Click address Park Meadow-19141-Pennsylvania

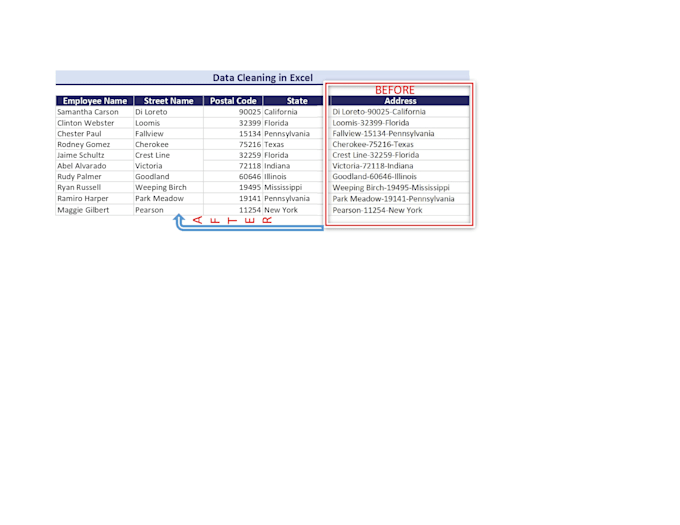click(x=399, y=199)
